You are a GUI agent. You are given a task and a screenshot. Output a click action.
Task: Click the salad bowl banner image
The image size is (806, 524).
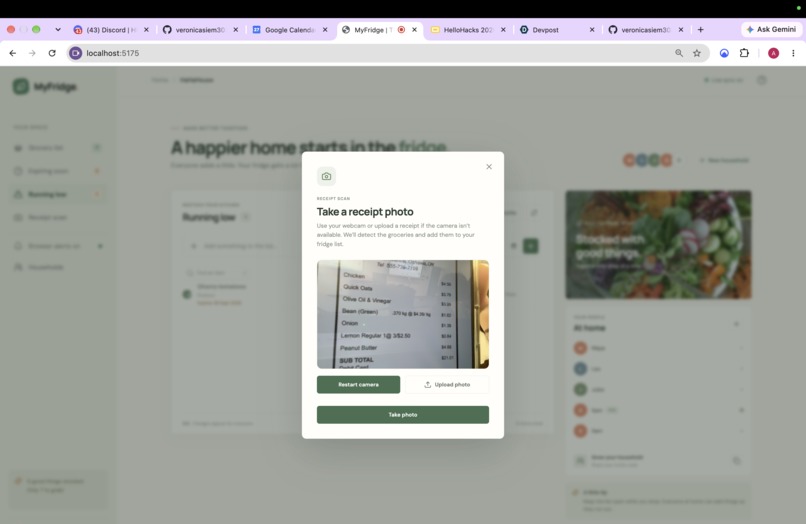658,245
